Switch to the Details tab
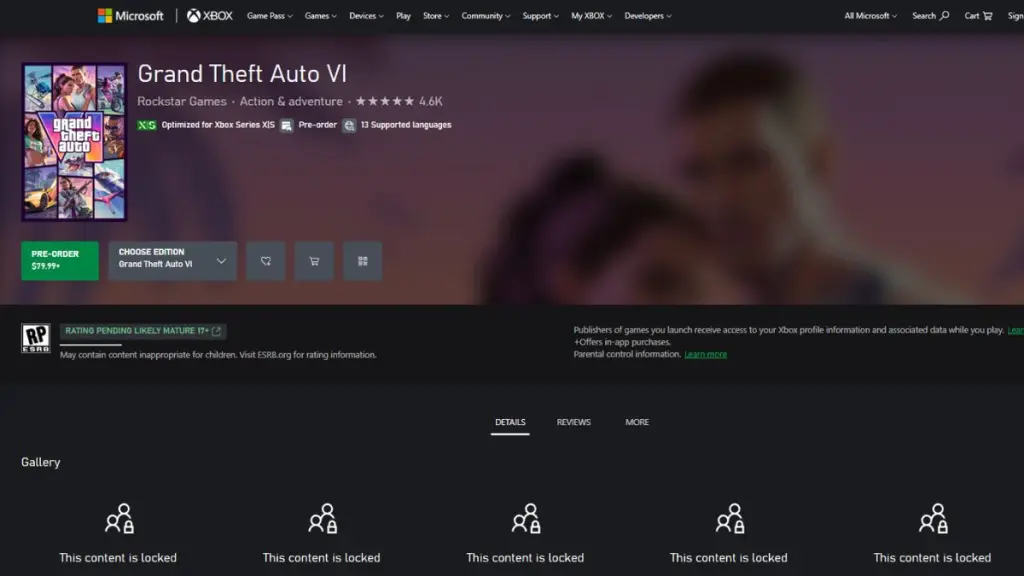The width and height of the screenshot is (1024, 576). click(510, 423)
